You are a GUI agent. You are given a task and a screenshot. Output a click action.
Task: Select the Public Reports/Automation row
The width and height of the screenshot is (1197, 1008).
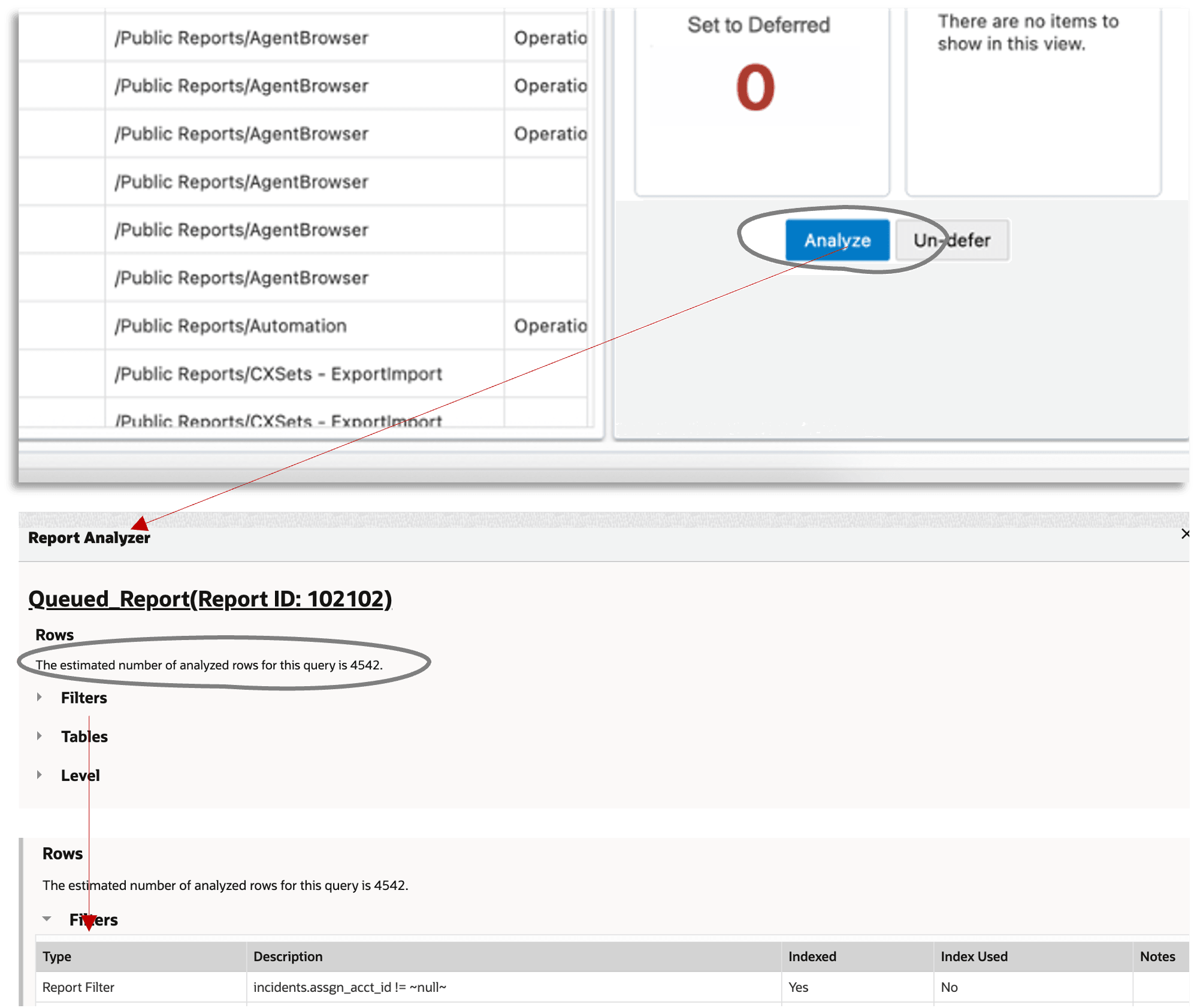(x=231, y=326)
